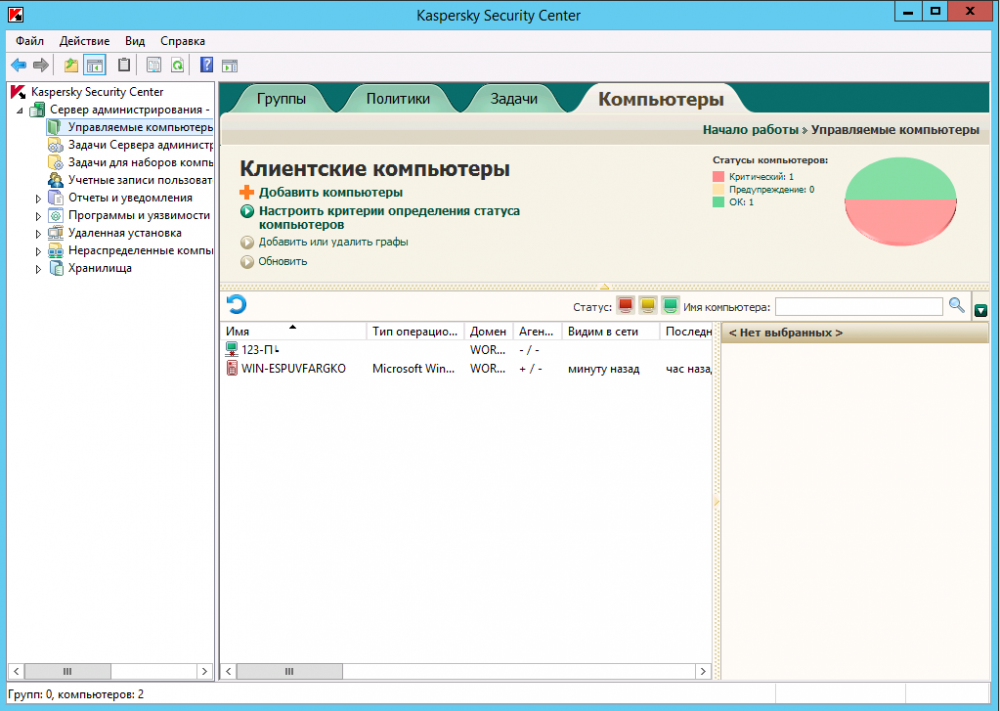Click the WIN-ESPUVFARGKO computer icon
The height and width of the screenshot is (711, 1000).
pyautogui.click(x=232, y=368)
